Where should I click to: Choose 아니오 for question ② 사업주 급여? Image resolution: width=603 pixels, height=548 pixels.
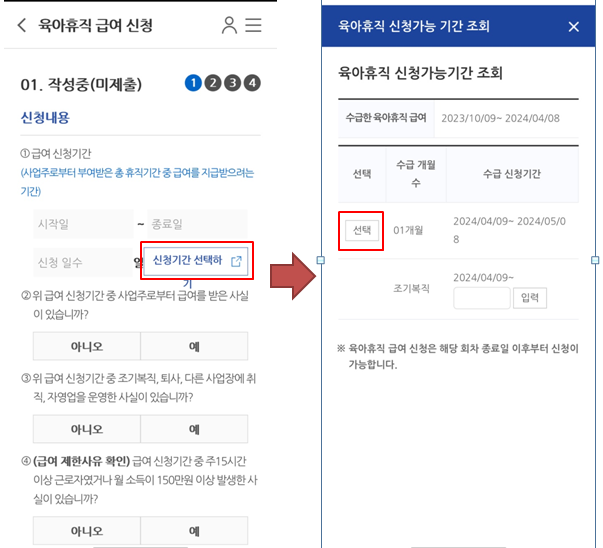(87, 346)
